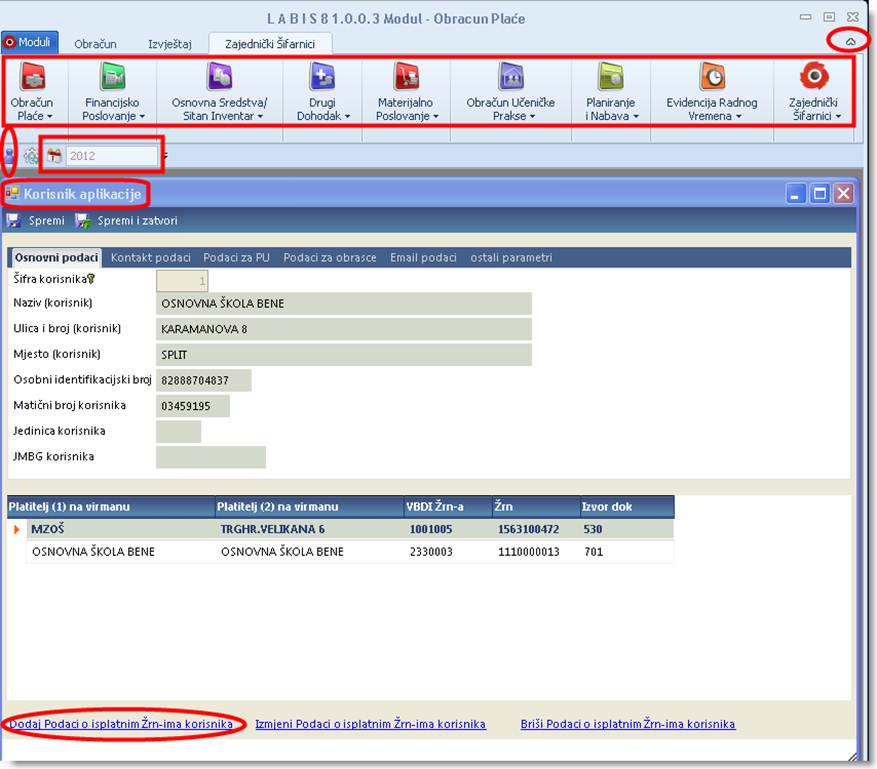Expand the Materijalno Poslovanje dropdown arrow

point(436,116)
